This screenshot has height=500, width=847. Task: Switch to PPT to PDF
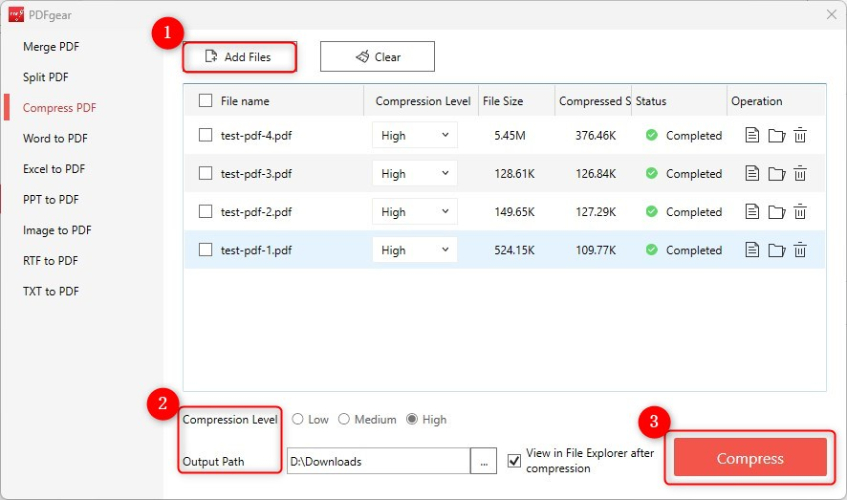pos(51,200)
